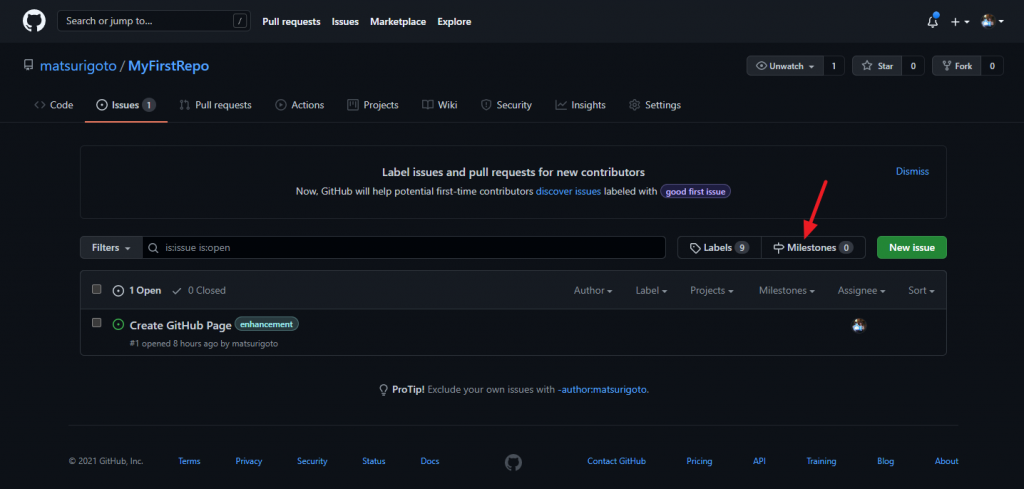1024x489 pixels.
Task: Open Issues in the top header
Action: point(345,22)
